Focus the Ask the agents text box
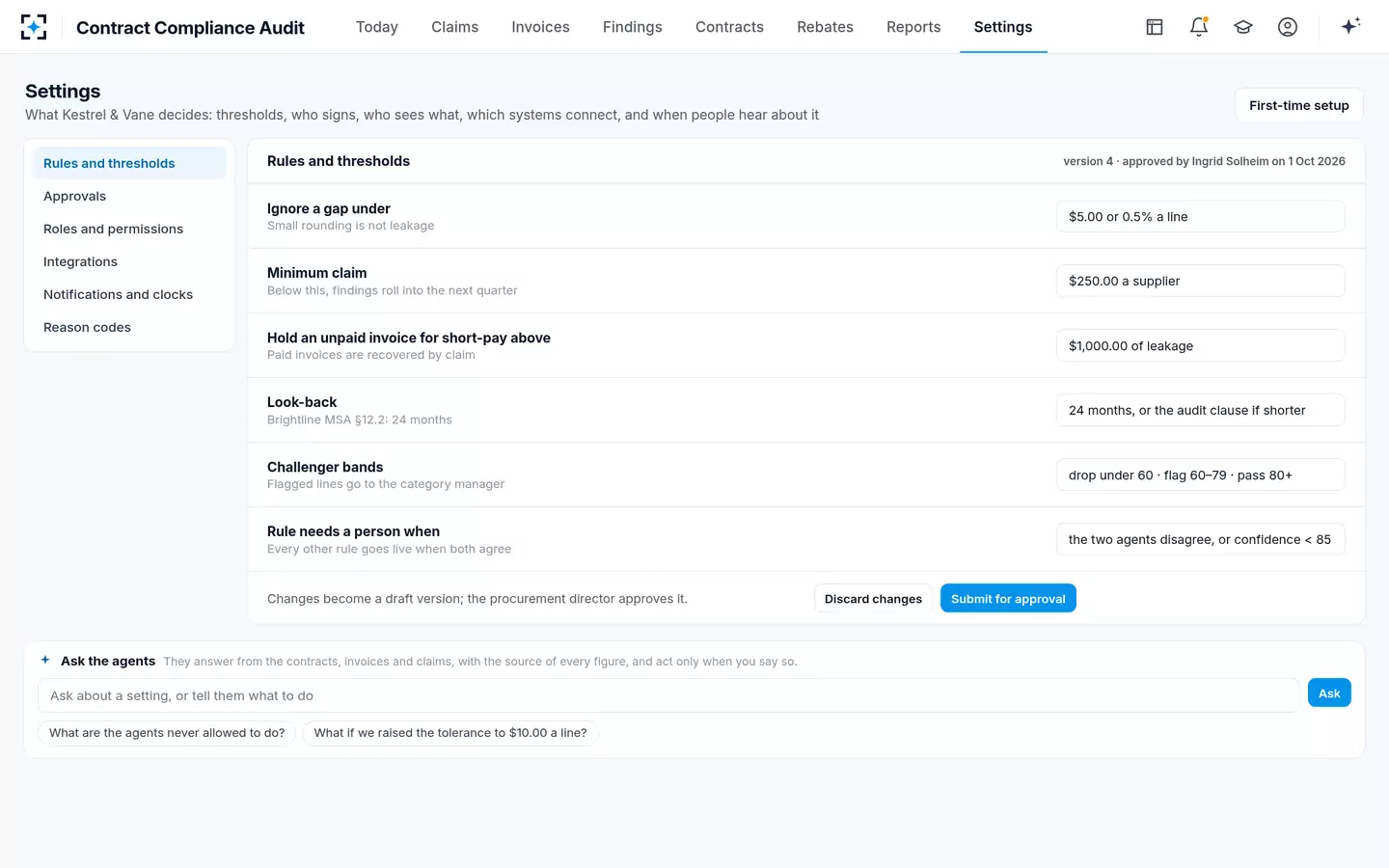The width and height of the screenshot is (1389, 868). click(x=668, y=695)
